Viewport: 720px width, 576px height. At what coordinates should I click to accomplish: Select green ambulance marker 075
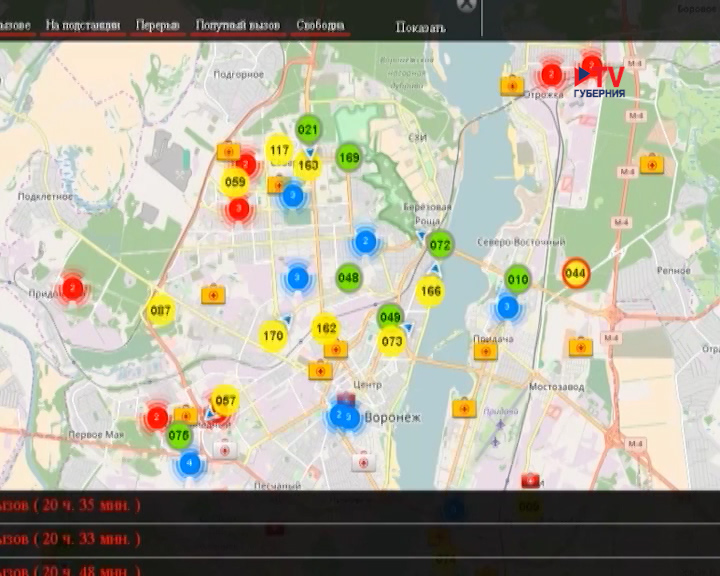point(179,435)
